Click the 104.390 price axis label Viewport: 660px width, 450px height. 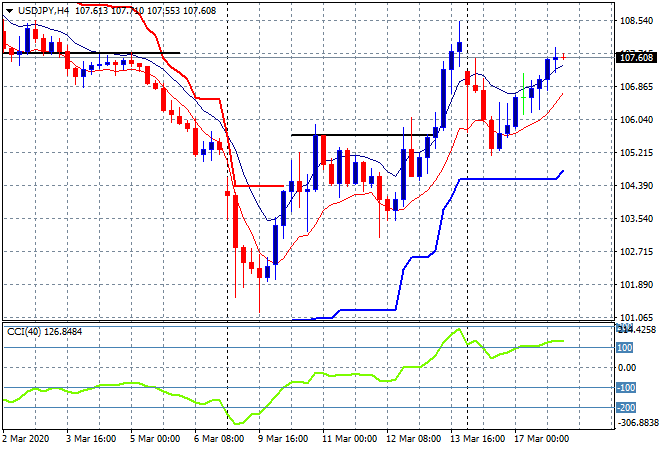tap(635, 186)
